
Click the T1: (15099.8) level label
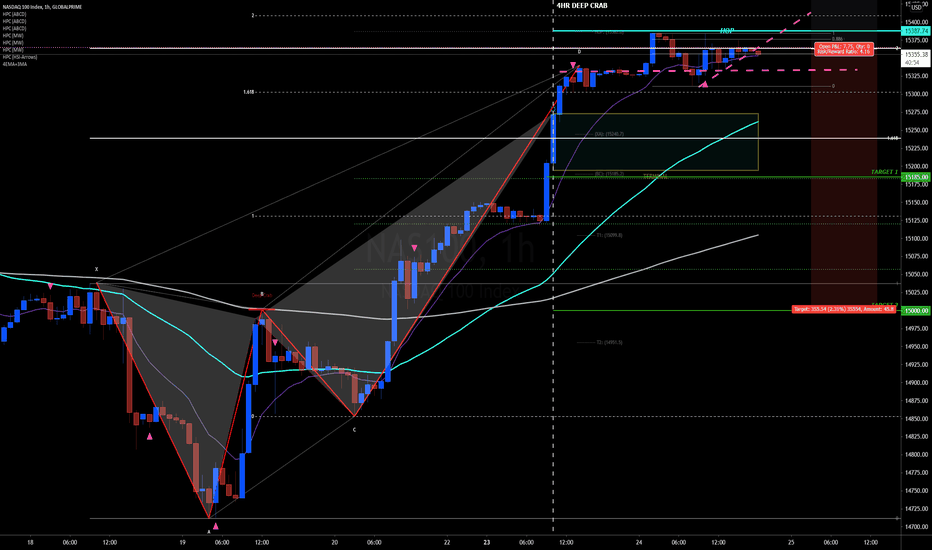click(x=609, y=235)
